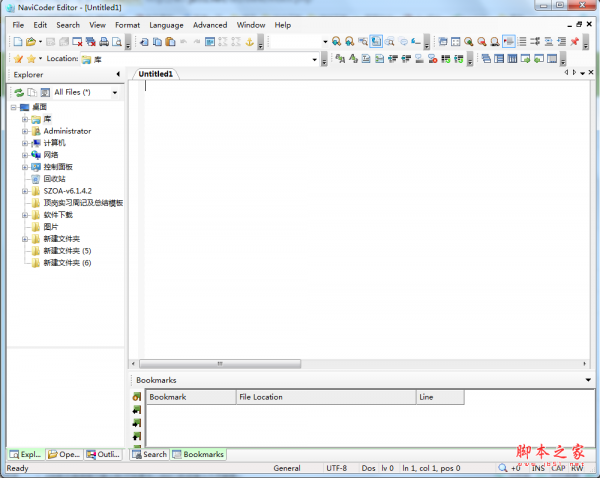Toggle INS insert mode in status bar
The height and width of the screenshot is (478, 600).
pos(538,468)
